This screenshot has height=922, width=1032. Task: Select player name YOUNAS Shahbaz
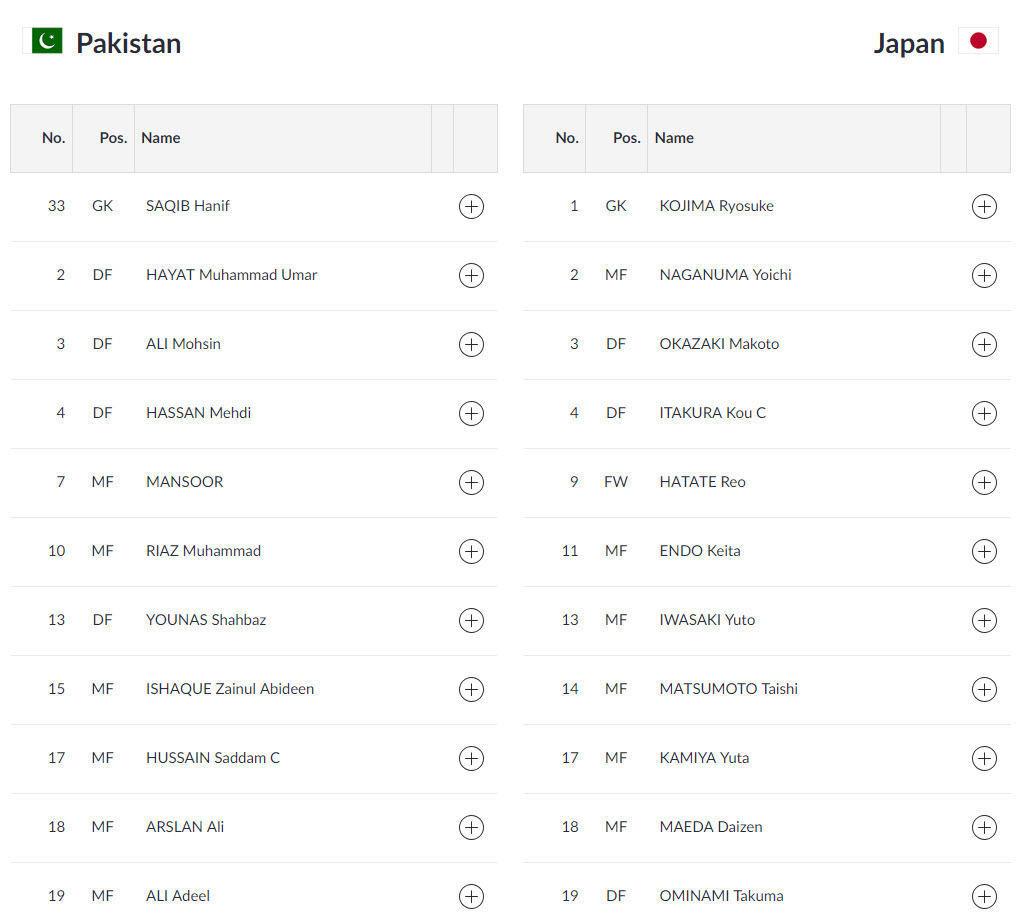point(206,620)
